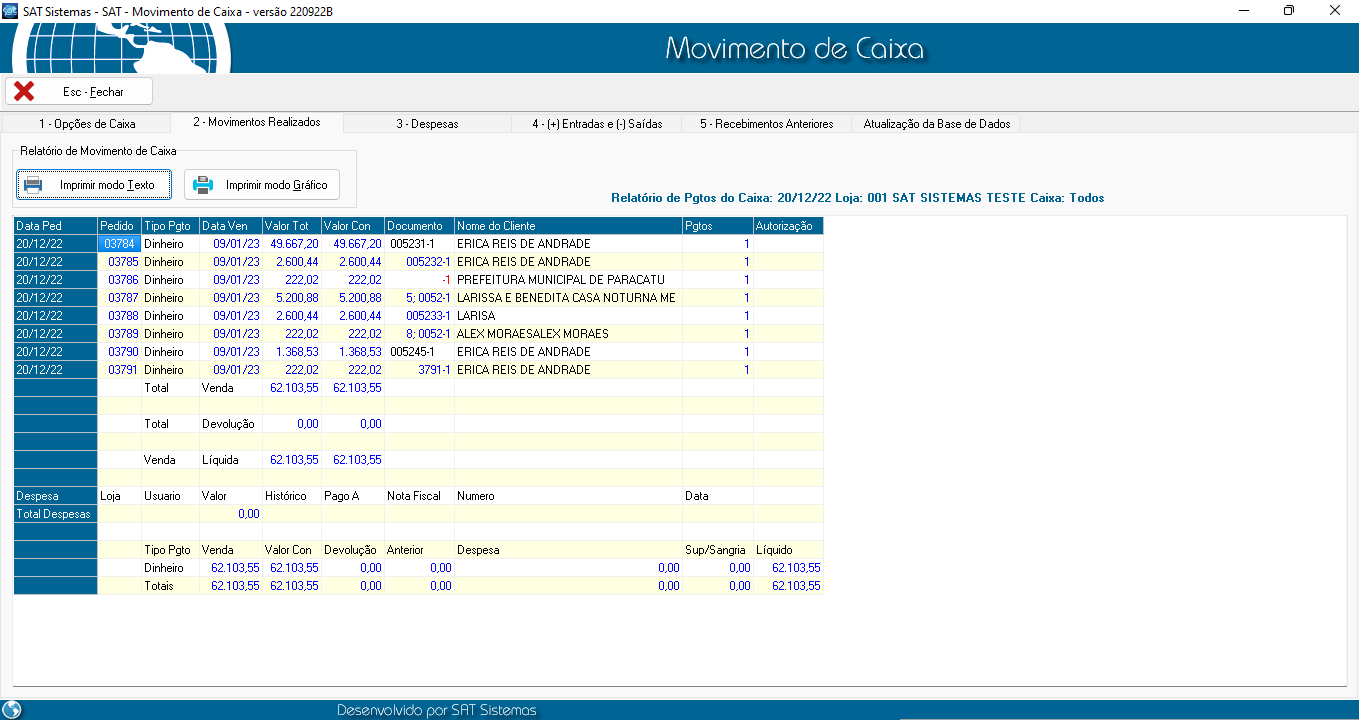The width and height of the screenshot is (1359, 720).
Task: Go to the Entradas e Saídas tab
Action: click(597, 124)
